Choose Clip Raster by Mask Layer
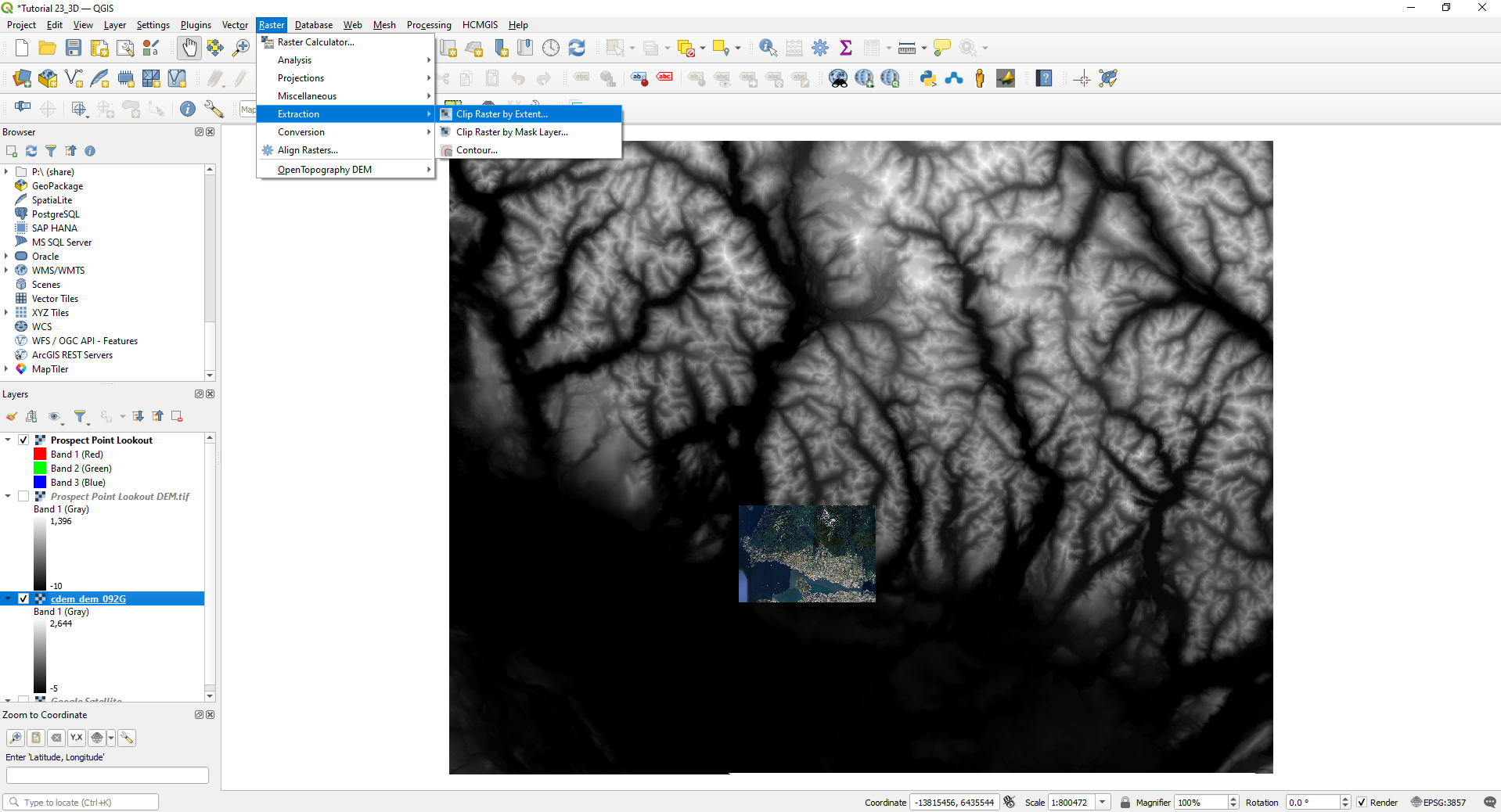The width and height of the screenshot is (1501, 812). click(512, 132)
